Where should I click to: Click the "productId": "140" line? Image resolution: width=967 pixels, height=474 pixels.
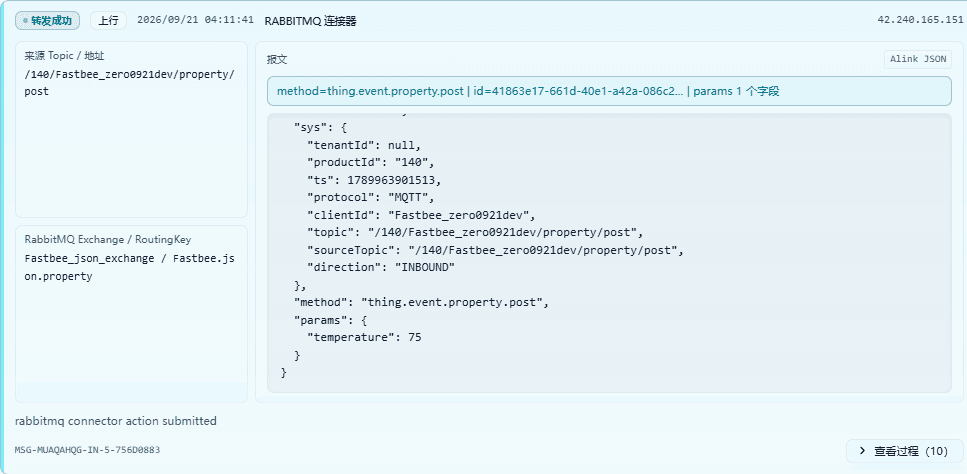click(371, 163)
